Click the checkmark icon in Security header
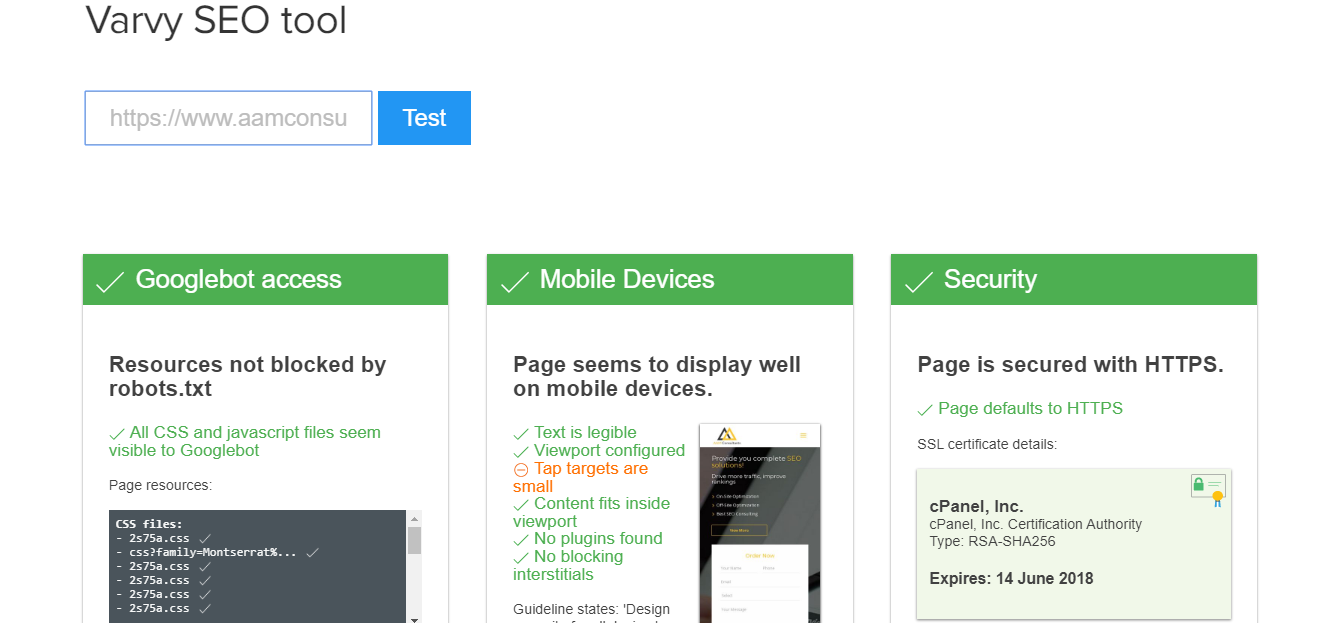The width and height of the screenshot is (1336, 623). [919, 281]
